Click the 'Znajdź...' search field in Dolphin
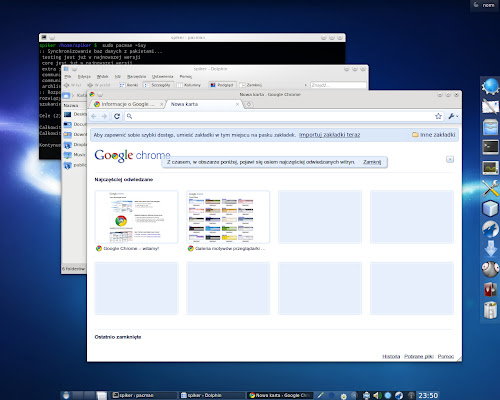This screenshot has width=500, height=400. pyautogui.click(x=338, y=85)
